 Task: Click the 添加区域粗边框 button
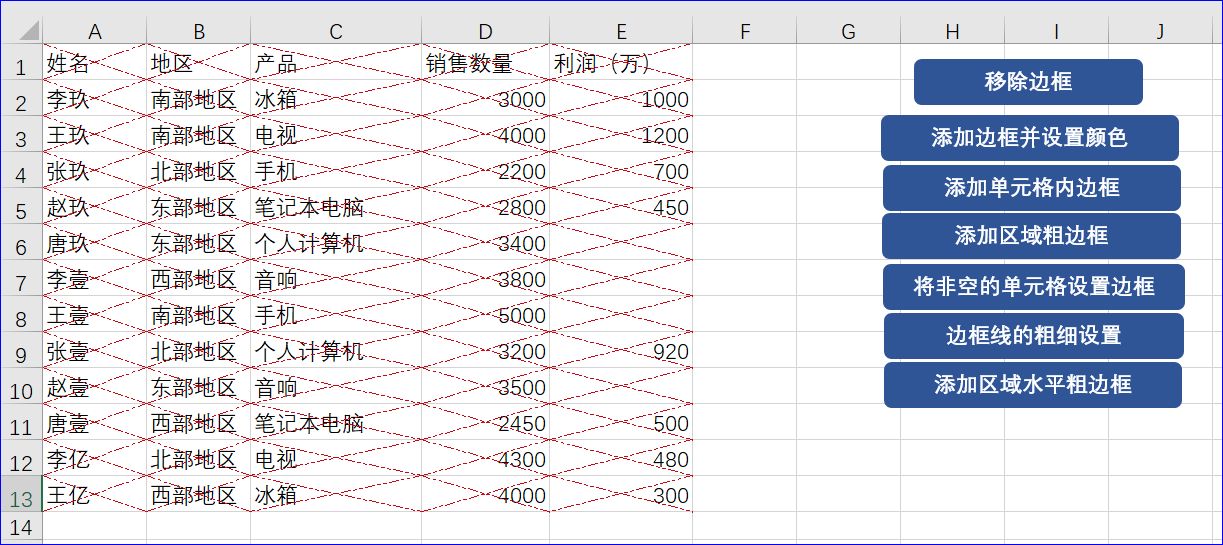click(1031, 236)
